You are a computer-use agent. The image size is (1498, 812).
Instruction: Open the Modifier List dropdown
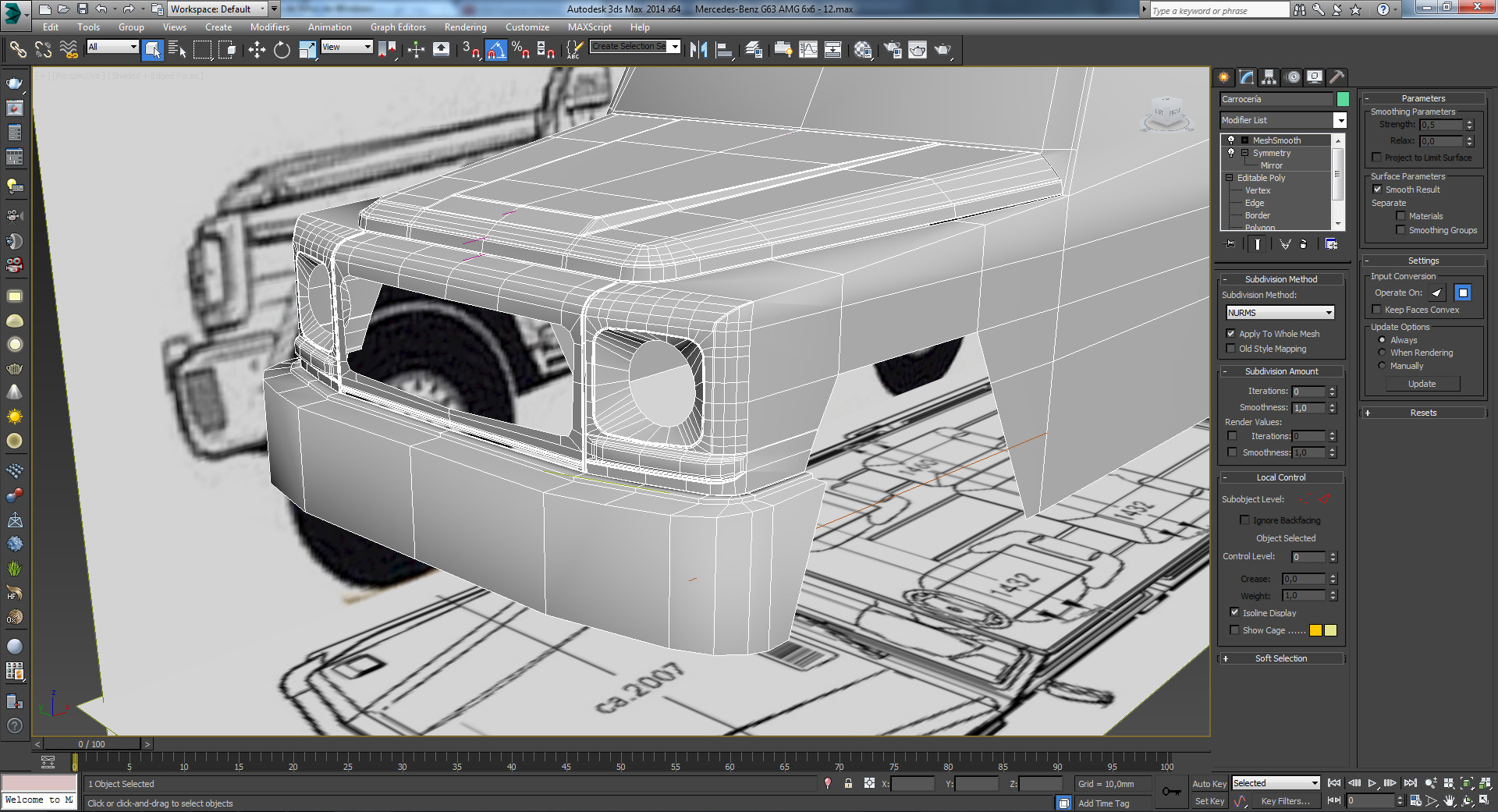click(x=1340, y=120)
